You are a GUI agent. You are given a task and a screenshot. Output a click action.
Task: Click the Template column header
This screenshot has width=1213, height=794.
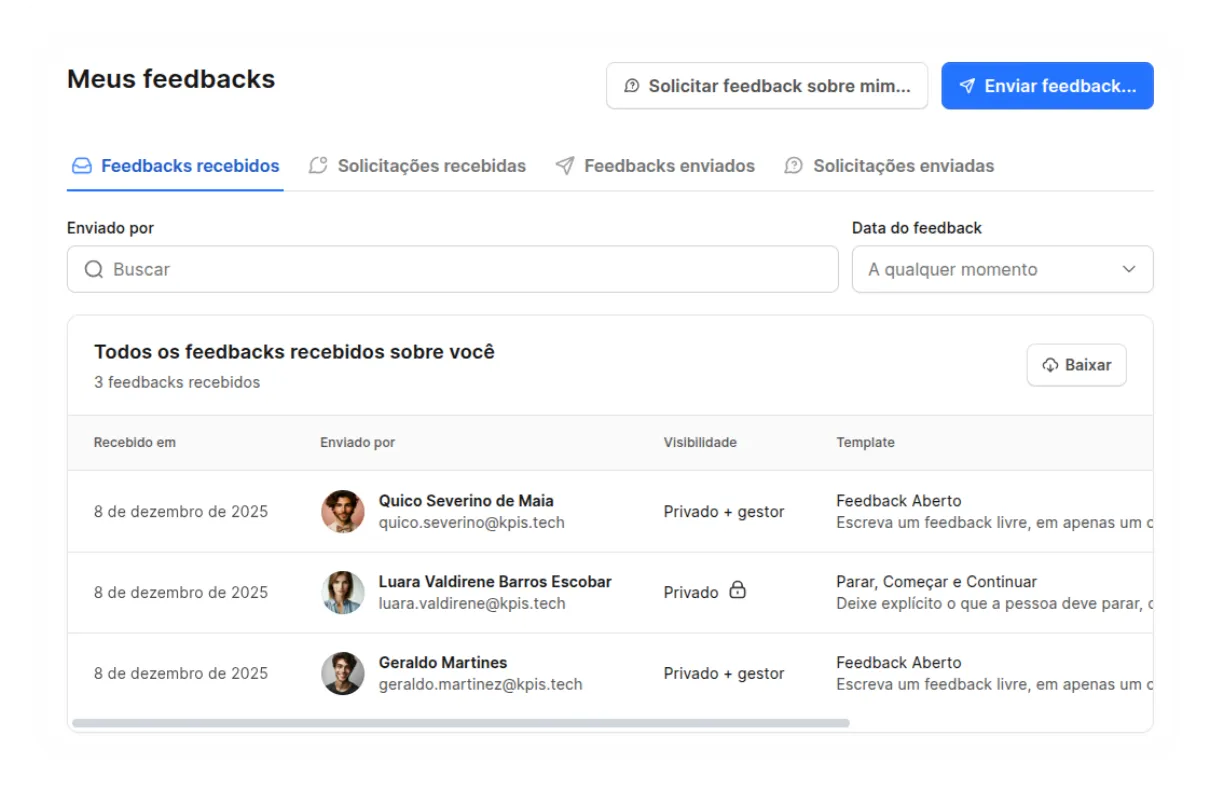865,442
